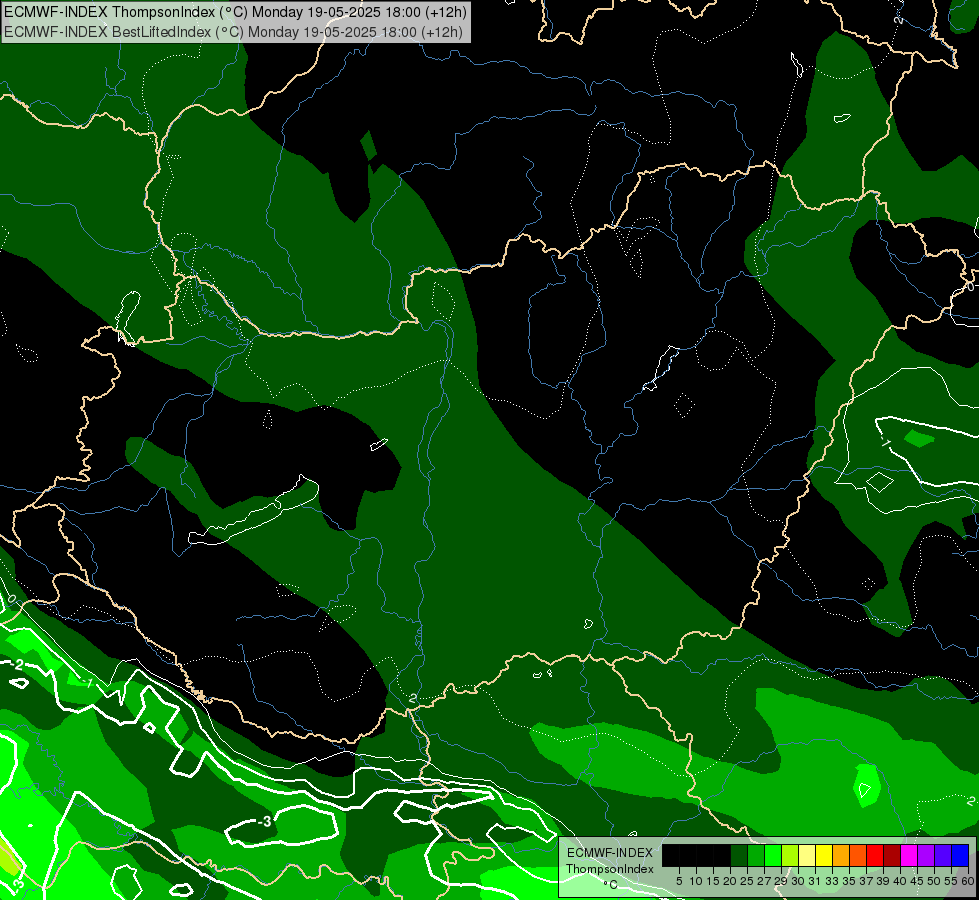This screenshot has height=900, width=979.
Task: Pick the medium green 25–27 legend swatch
Action: click(x=755, y=856)
